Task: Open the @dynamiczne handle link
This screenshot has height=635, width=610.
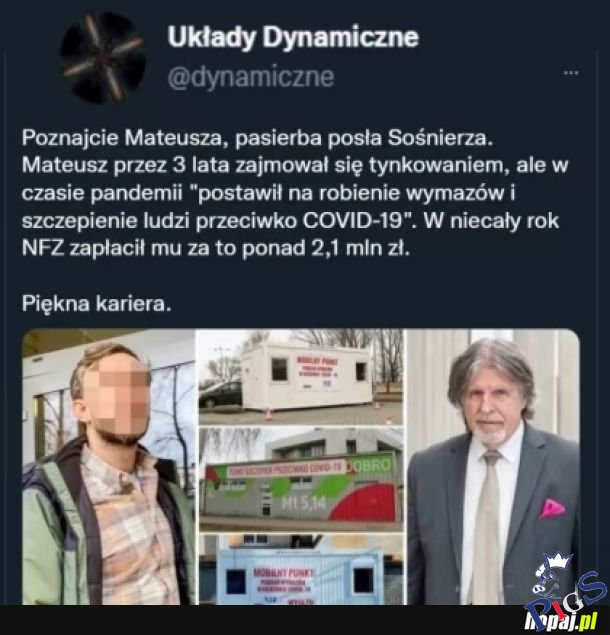Action: click(x=251, y=77)
